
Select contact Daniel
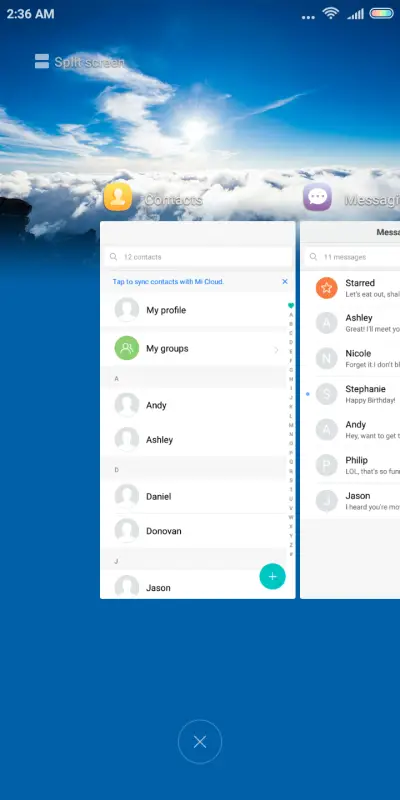193,496
